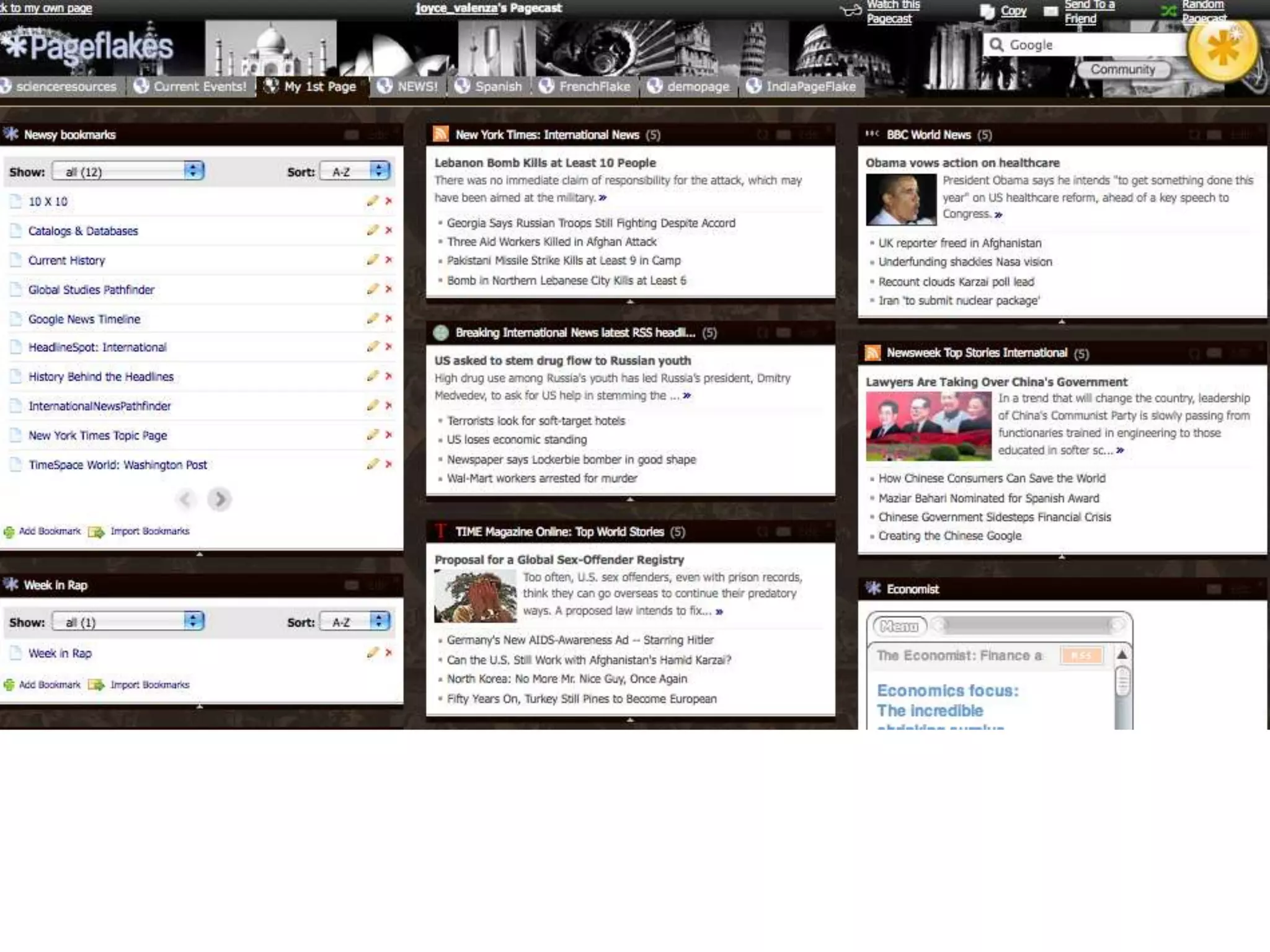This screenshot has height=952, width=1270.
Task: Click the pencil edit icon for Week in Rap
Action: 372,653
